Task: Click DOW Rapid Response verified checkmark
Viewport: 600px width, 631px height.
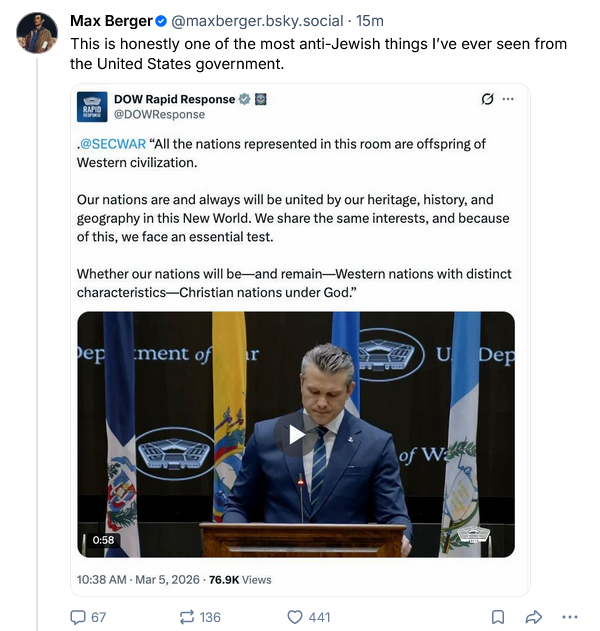Action: pyautogui.click(x=243, y=99)
